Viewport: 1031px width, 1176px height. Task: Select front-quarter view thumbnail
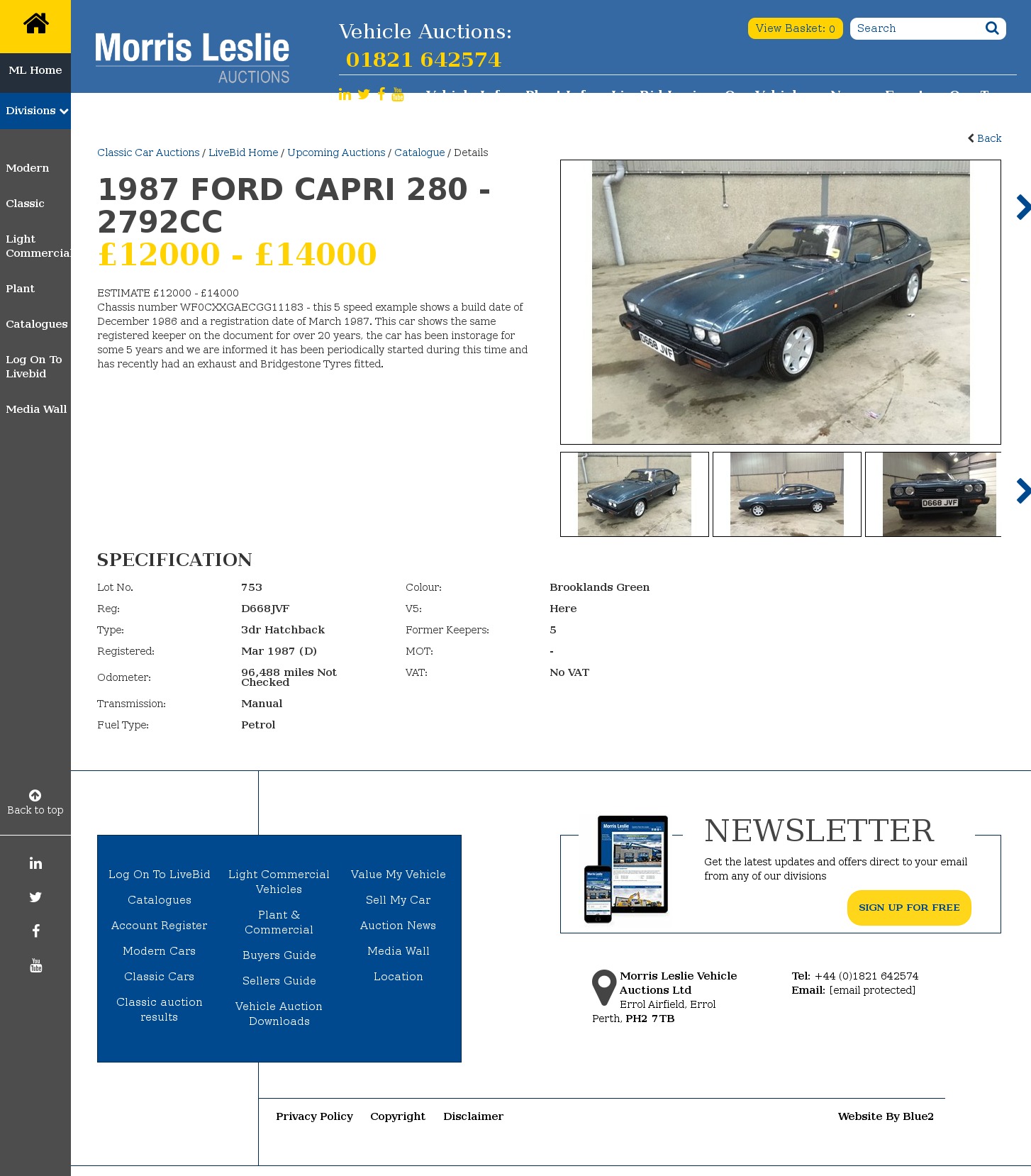tap(635, 494)
